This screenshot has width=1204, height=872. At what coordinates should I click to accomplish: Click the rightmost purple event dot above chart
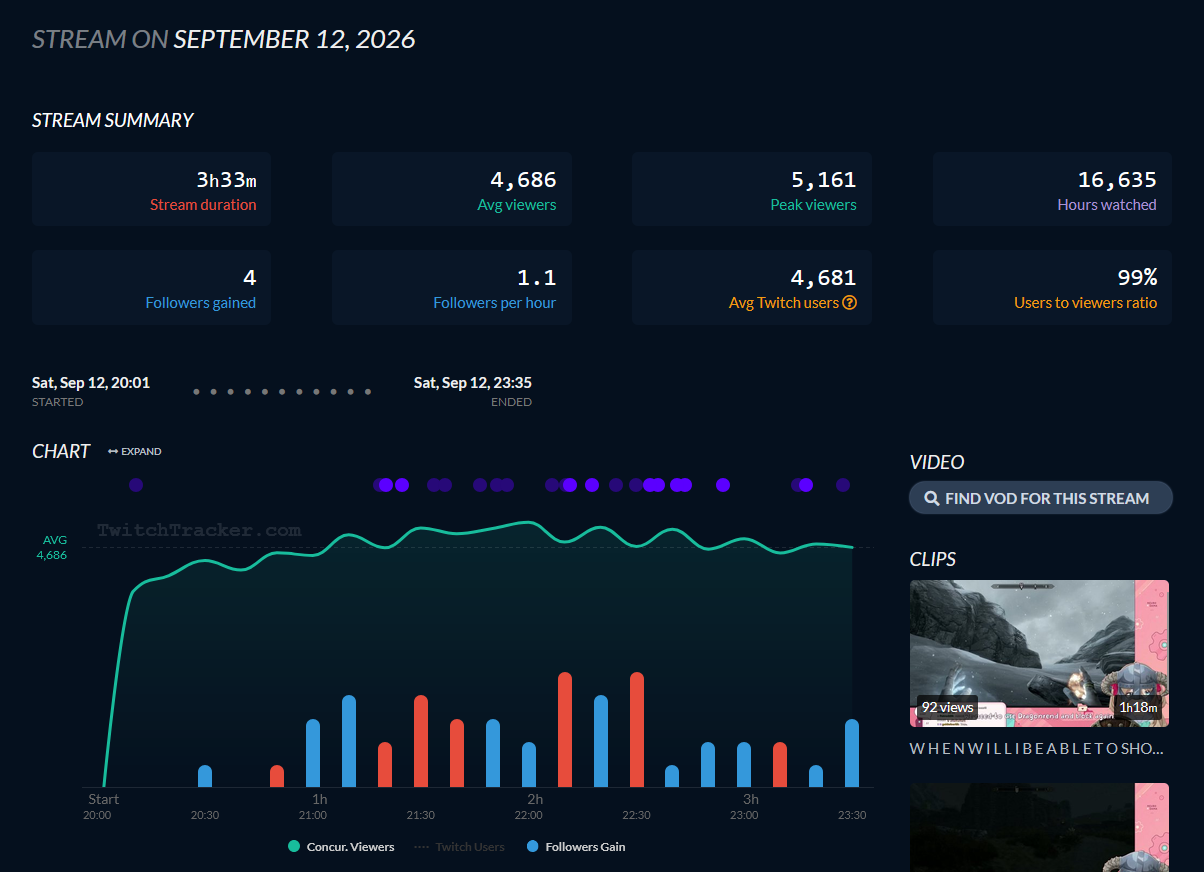click(843, 485)
